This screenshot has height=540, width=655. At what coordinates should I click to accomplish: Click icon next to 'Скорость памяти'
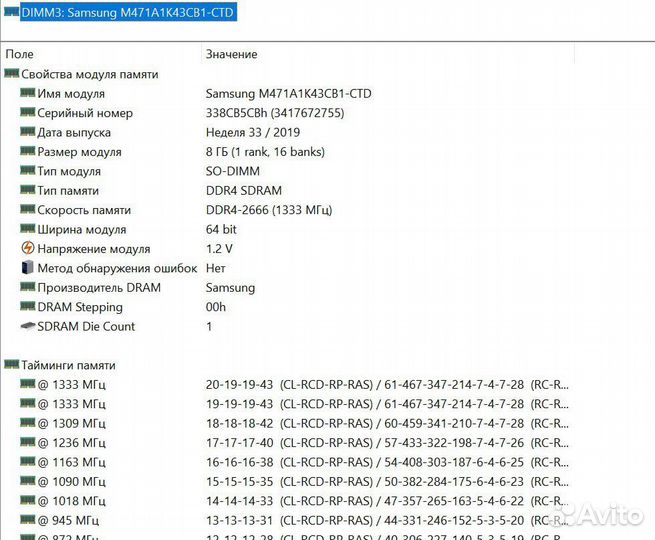click(x=28, y=209)
